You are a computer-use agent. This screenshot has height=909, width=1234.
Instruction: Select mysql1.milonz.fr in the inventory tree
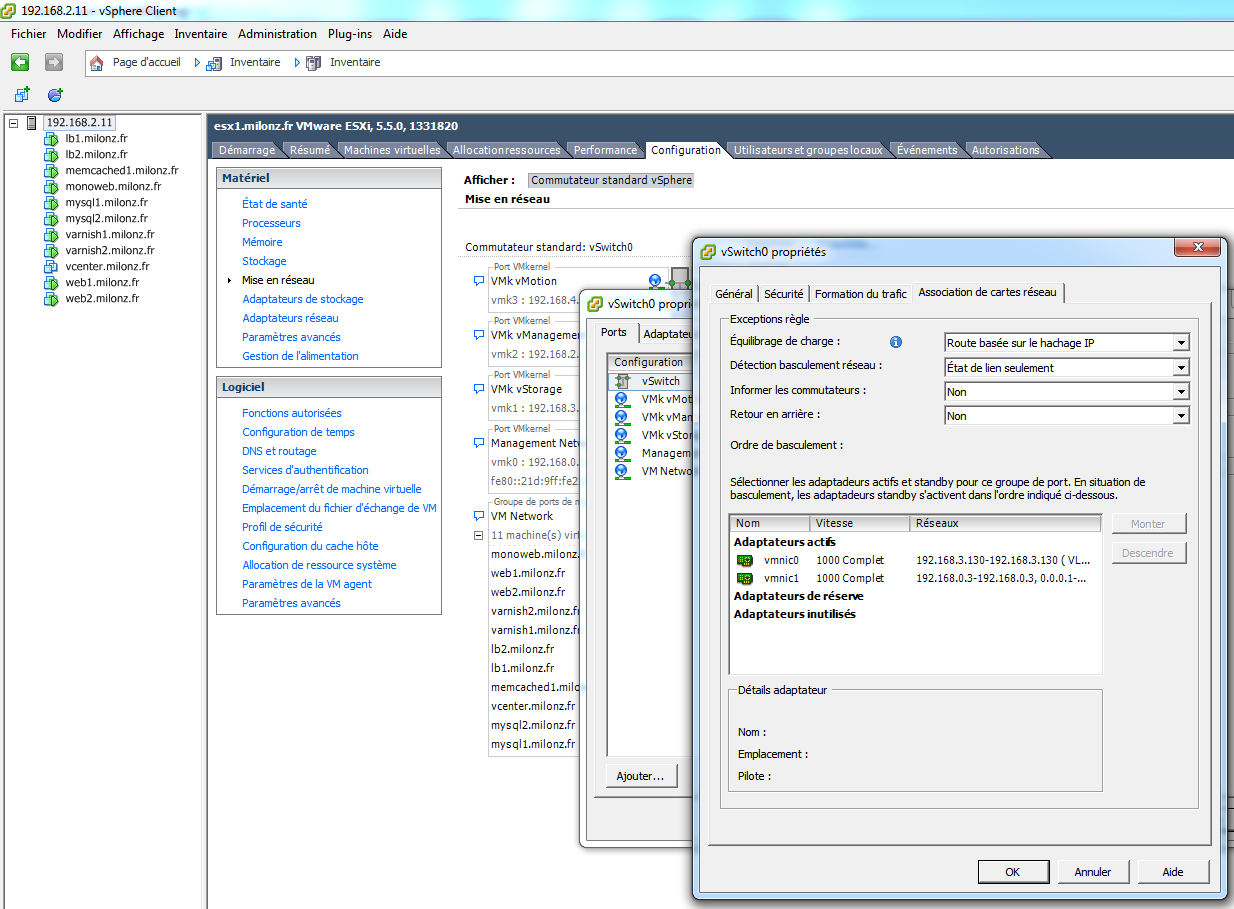pos(106,202)
